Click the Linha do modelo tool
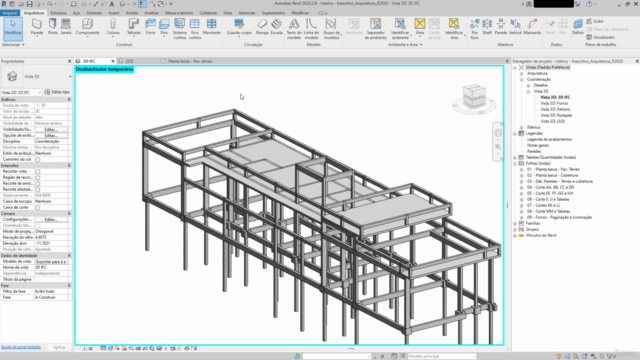 (x=311, y=29)
